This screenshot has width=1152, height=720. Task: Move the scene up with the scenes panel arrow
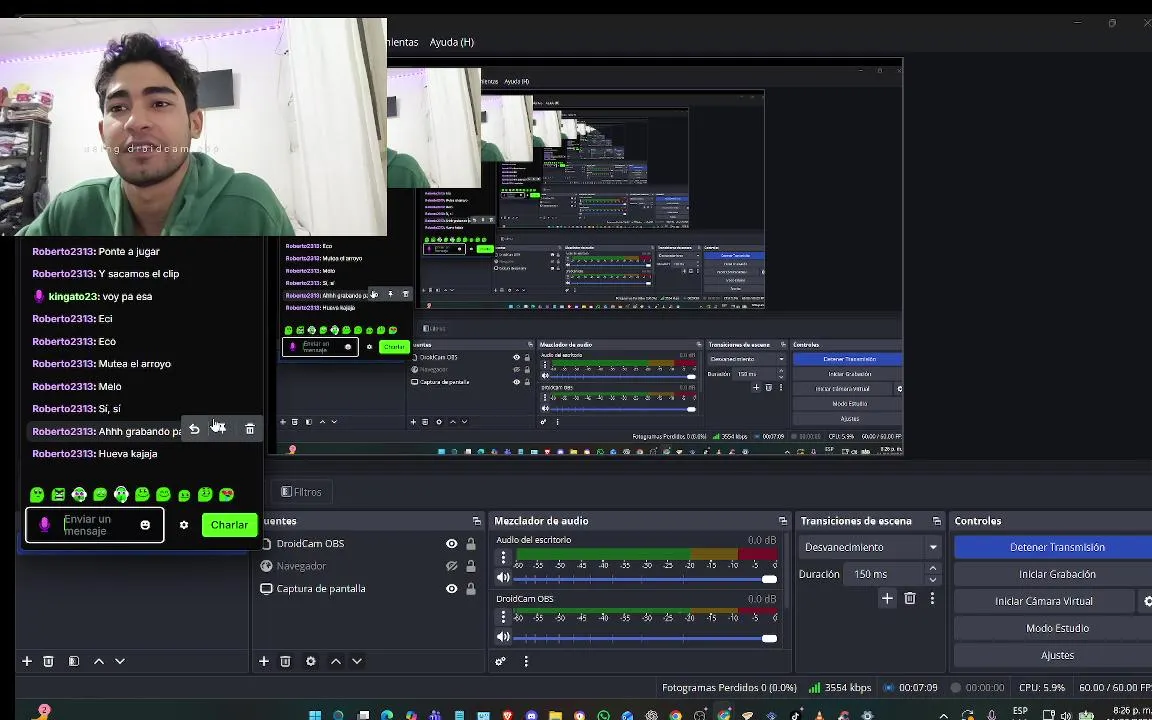tap(98, 661)
